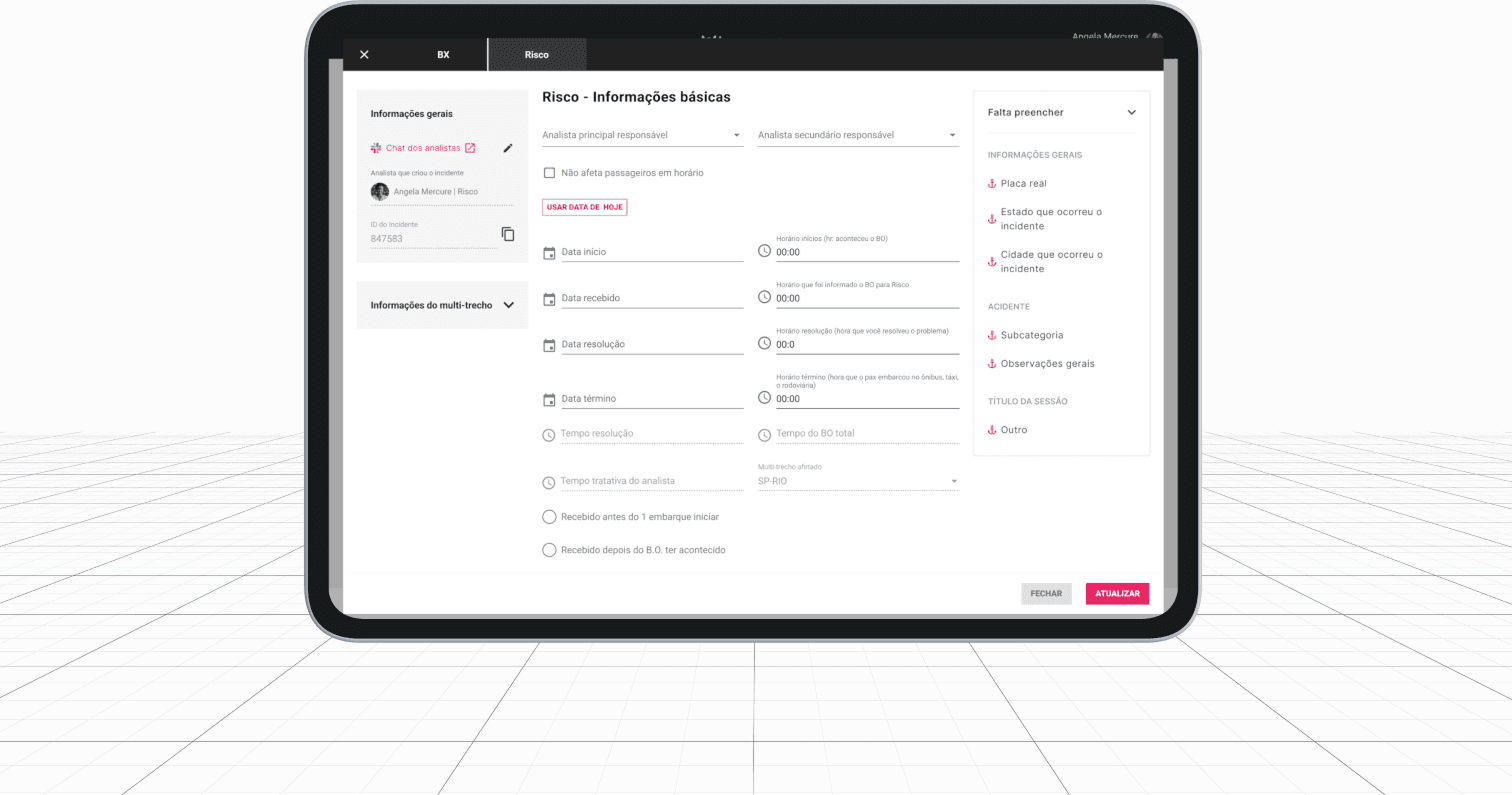Click the anchor icon beside Estado que ocorreu
Screen dimensions: 1512x795
[992, 219]
